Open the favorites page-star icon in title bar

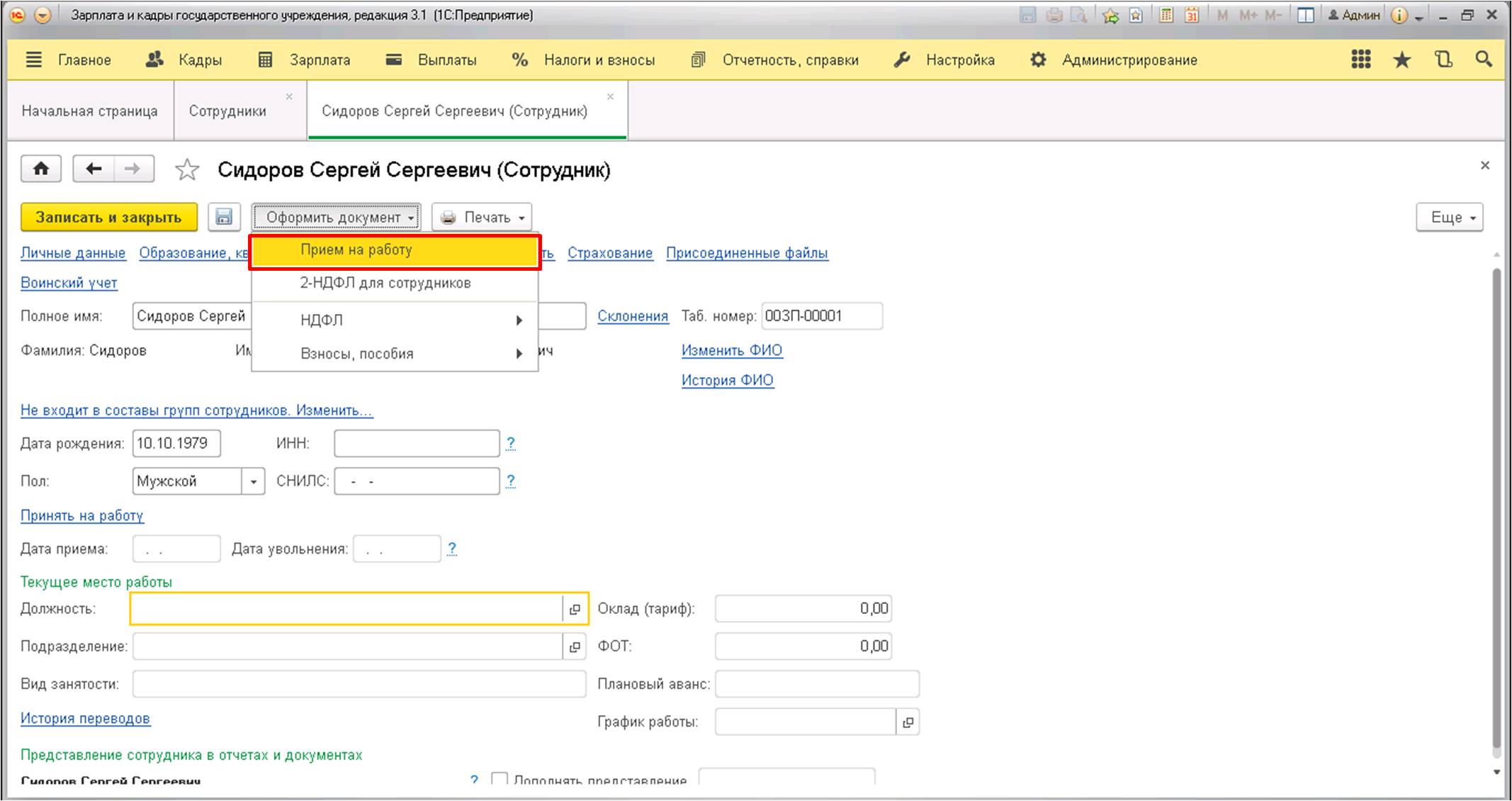pyautogui.click(x=1136, y=15)
